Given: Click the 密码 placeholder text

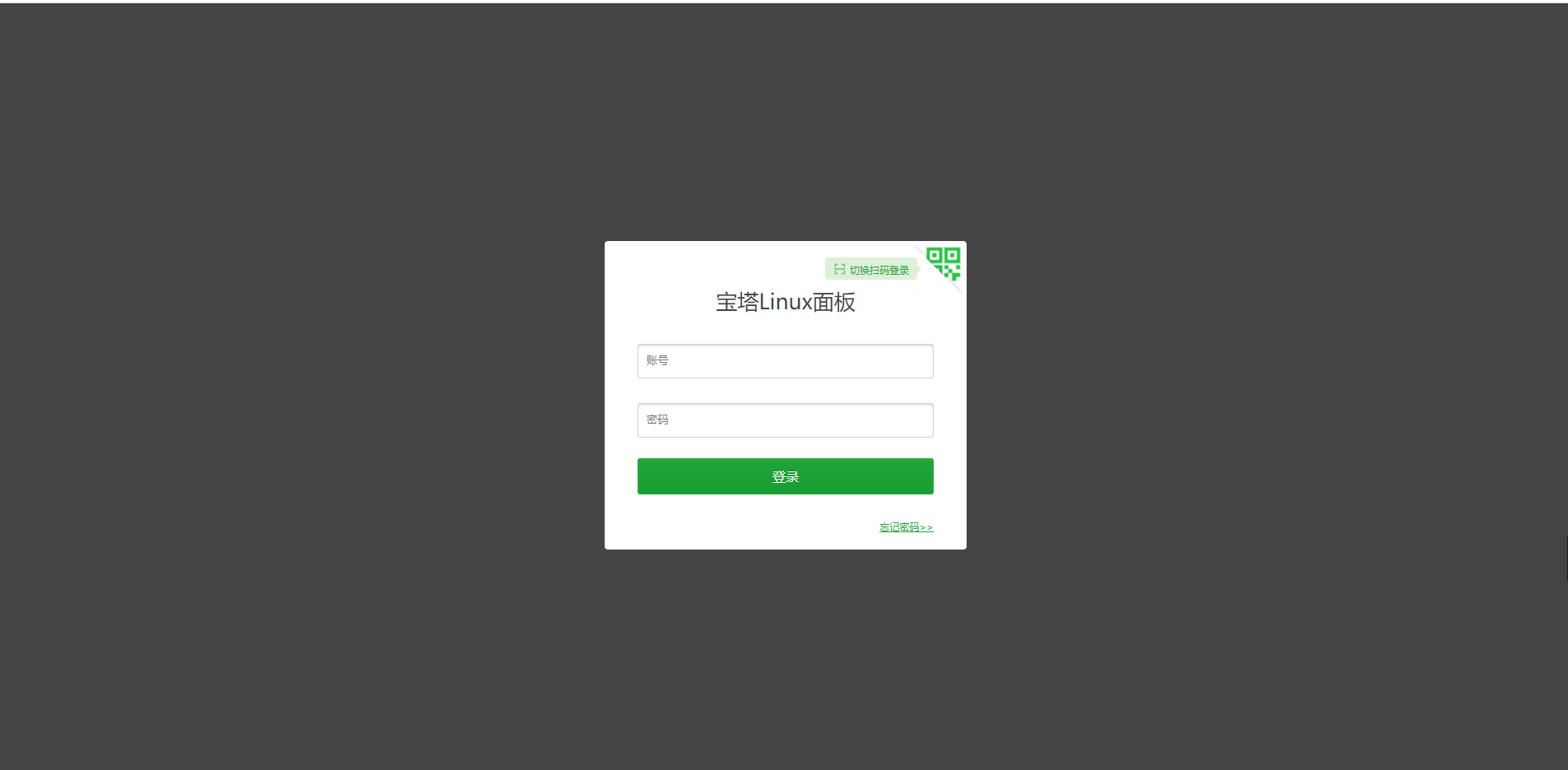Looking at the screenshot, I should pos(657,420).
